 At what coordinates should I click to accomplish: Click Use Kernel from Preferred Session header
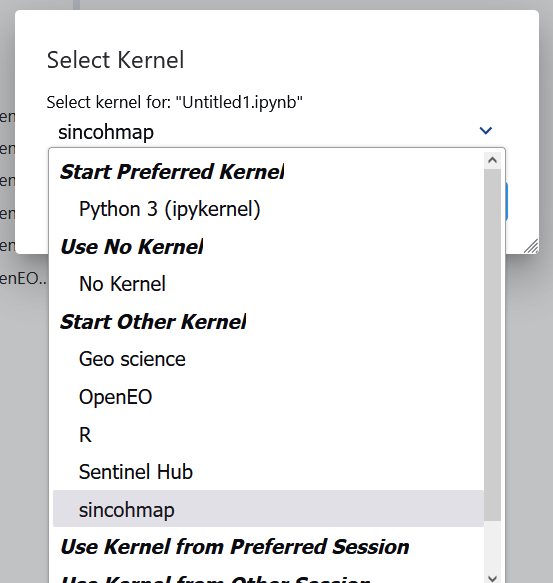point(235,547)
